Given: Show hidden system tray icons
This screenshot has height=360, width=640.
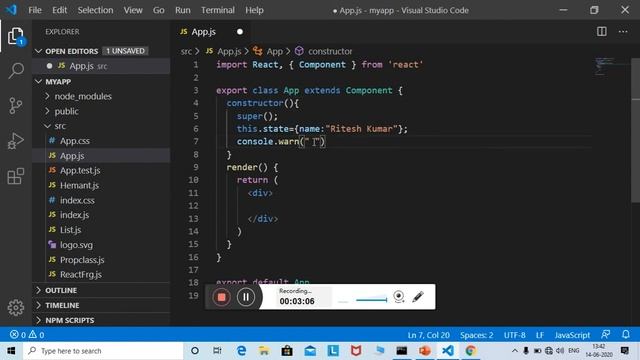Looking at the screenshot, I should pyautogui.click(x=515, y=351).
